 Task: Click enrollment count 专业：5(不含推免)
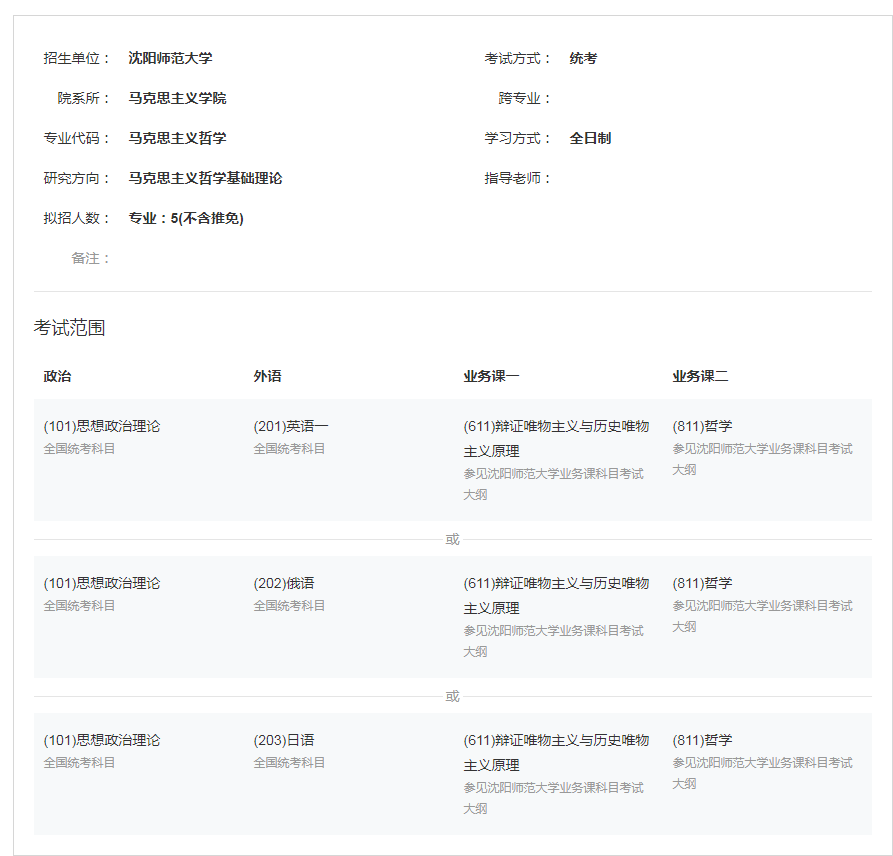[186, 218]
